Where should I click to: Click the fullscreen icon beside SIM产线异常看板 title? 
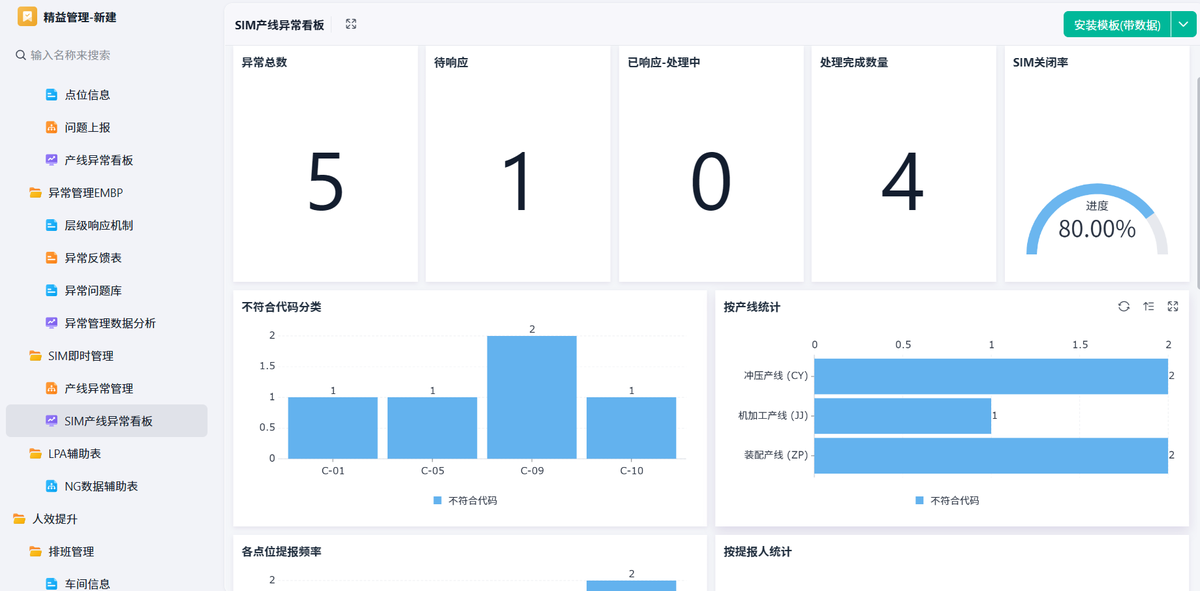[x=351, y=24]
